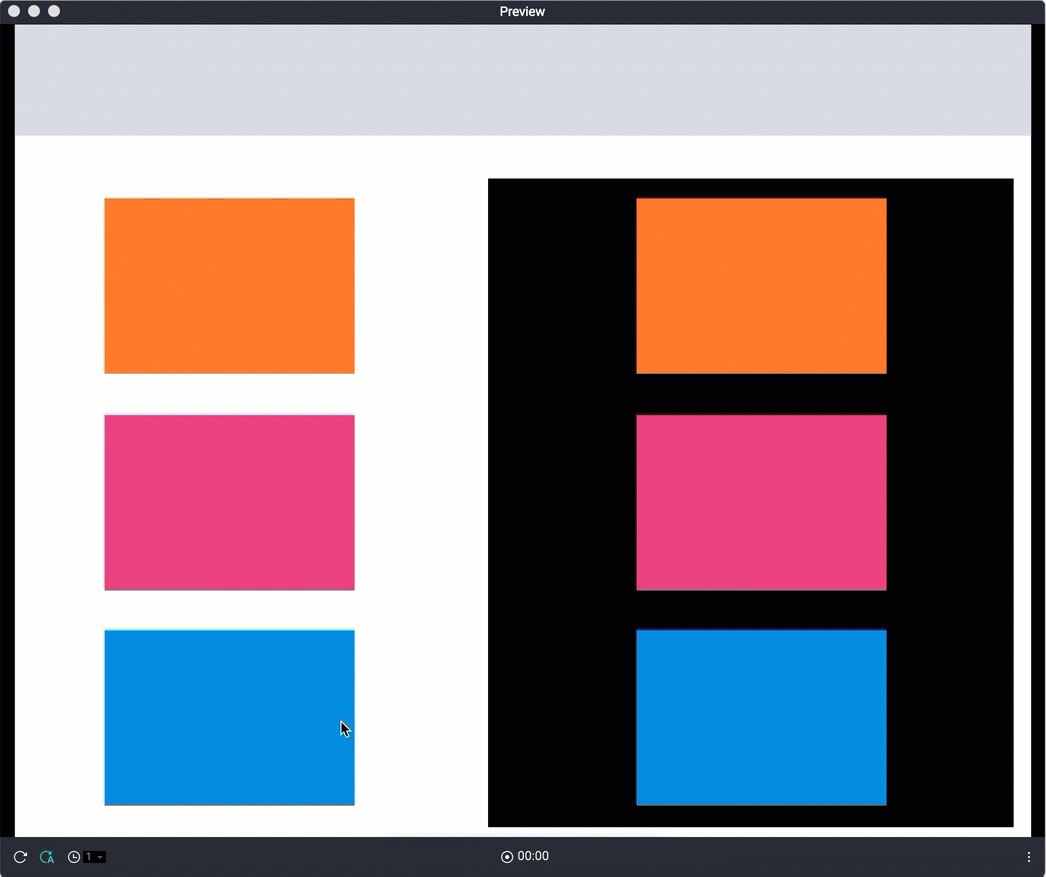
Task: Open the playback speed dropdown showing 1
Action: 94,856
